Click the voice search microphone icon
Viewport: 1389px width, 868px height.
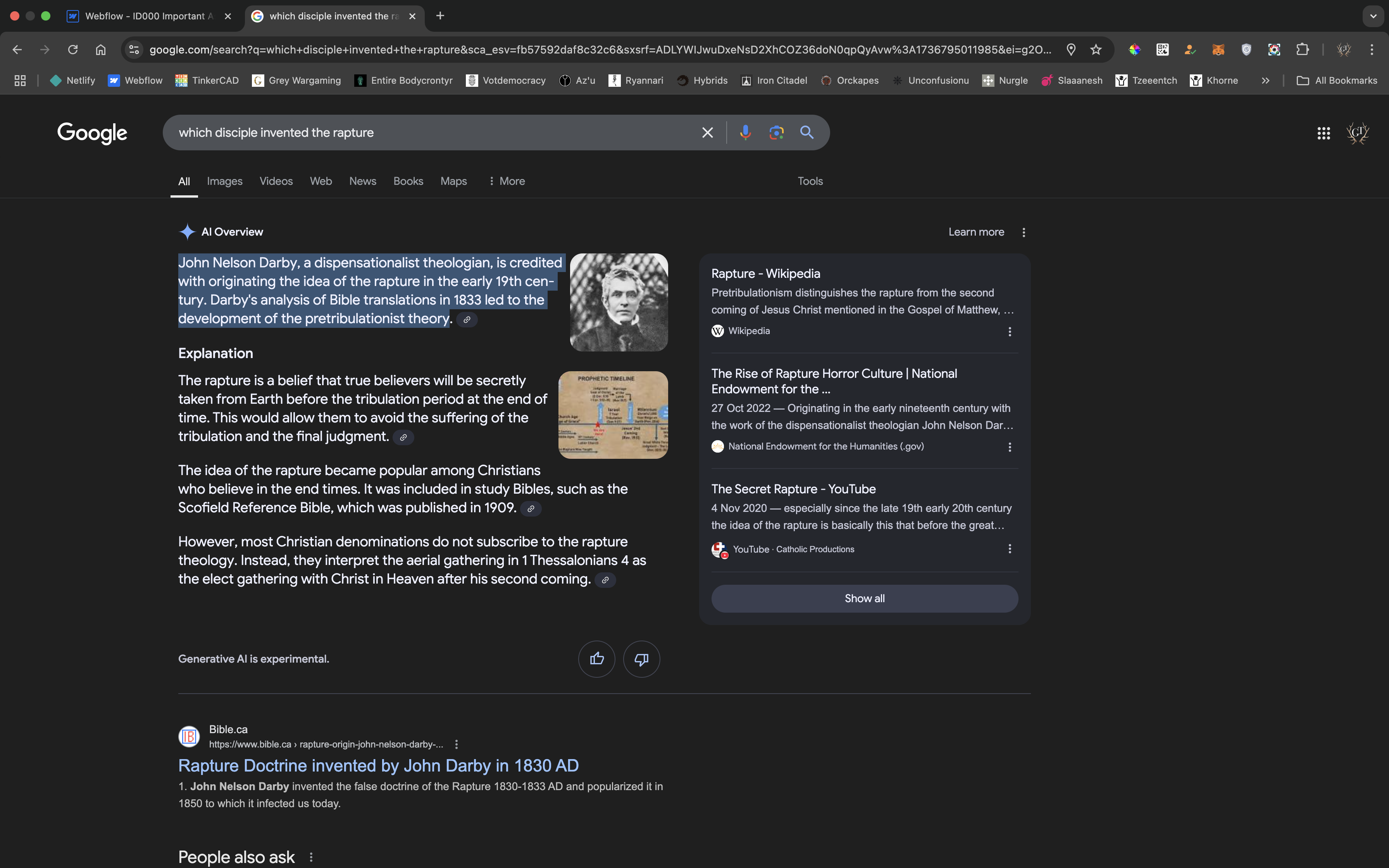coord(745,133)
